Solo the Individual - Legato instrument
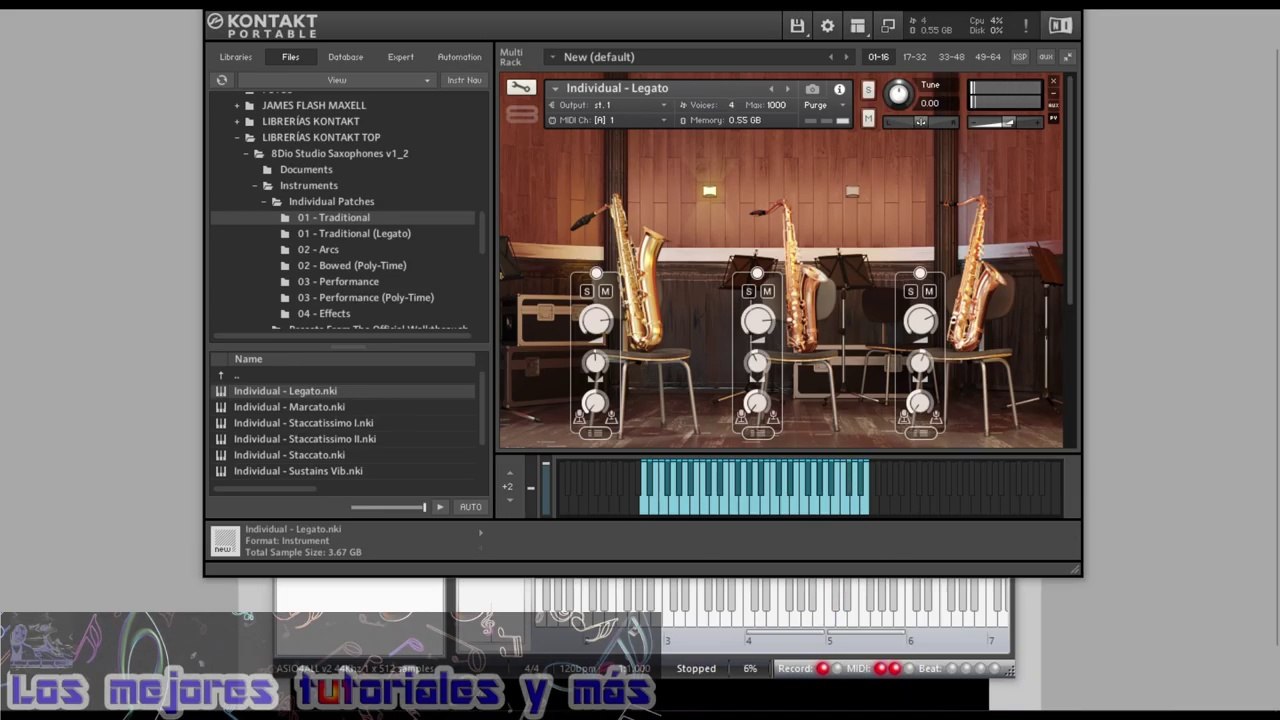1280x720 pixels. (x=868, y=90)
